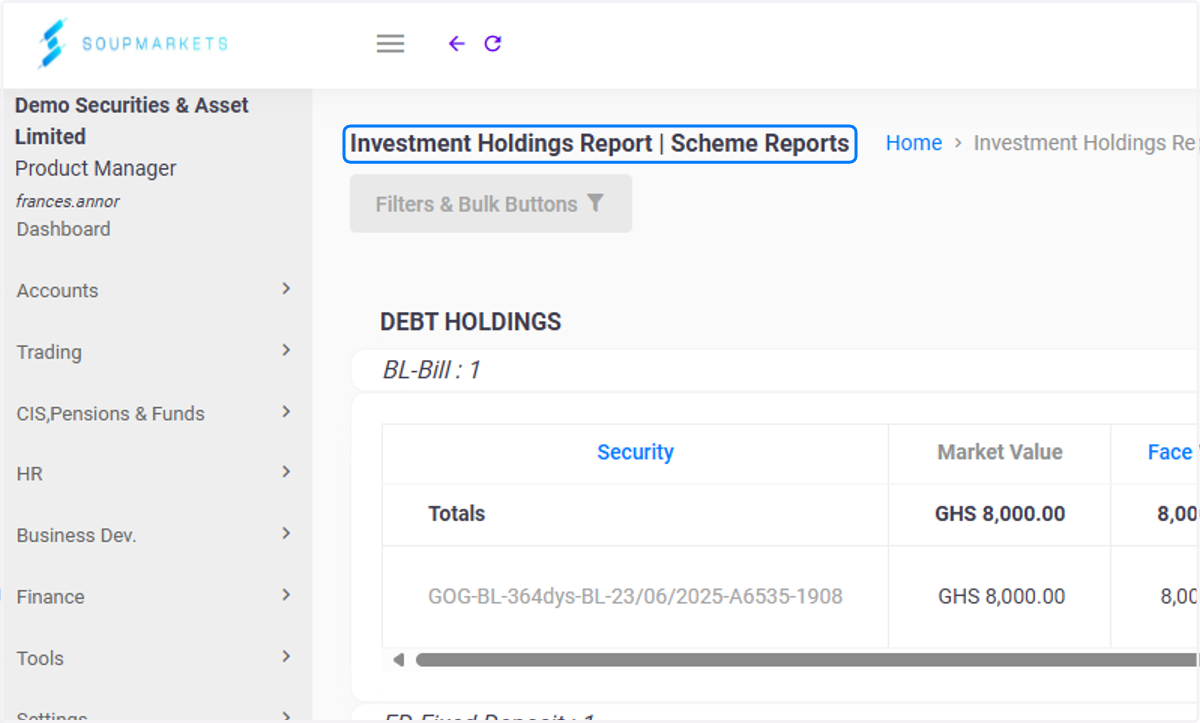Click the funnel filter icon
This screenshot has width=1200, height=723.
point(595,203)
